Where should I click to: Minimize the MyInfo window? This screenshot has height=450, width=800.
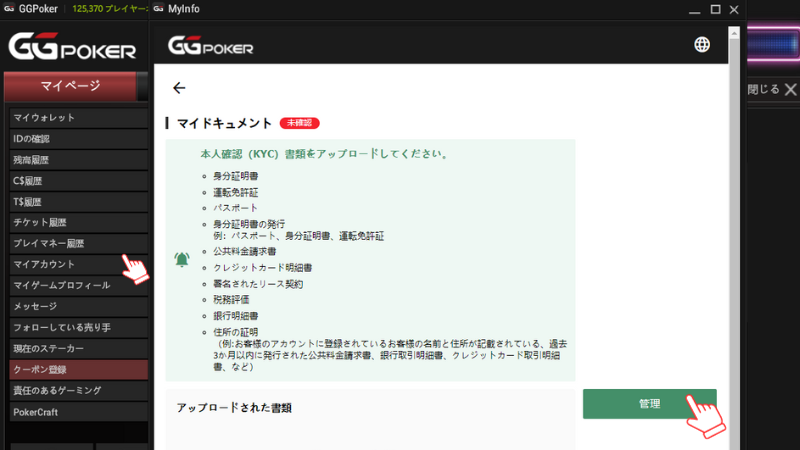point(694,10)
